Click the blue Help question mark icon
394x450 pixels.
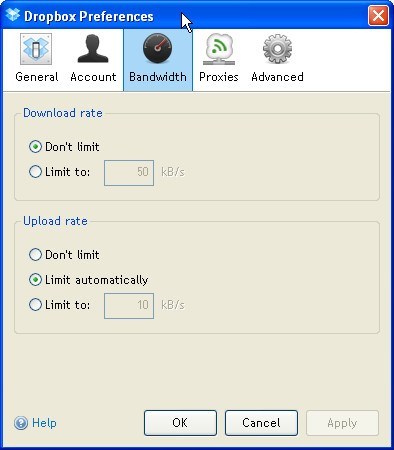click(x=21, y=423)
